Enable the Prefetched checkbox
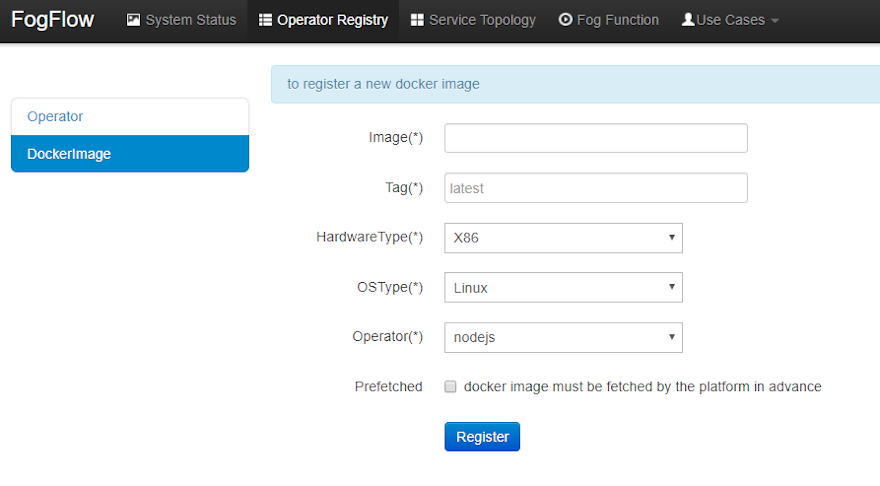Viewport: 880px width, 486px height. click(x=451, y=387)
